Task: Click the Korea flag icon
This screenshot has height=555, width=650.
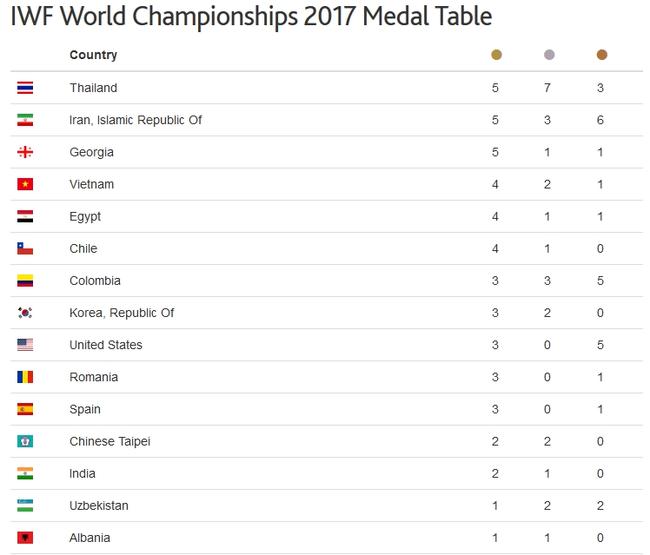Action: 25,313
